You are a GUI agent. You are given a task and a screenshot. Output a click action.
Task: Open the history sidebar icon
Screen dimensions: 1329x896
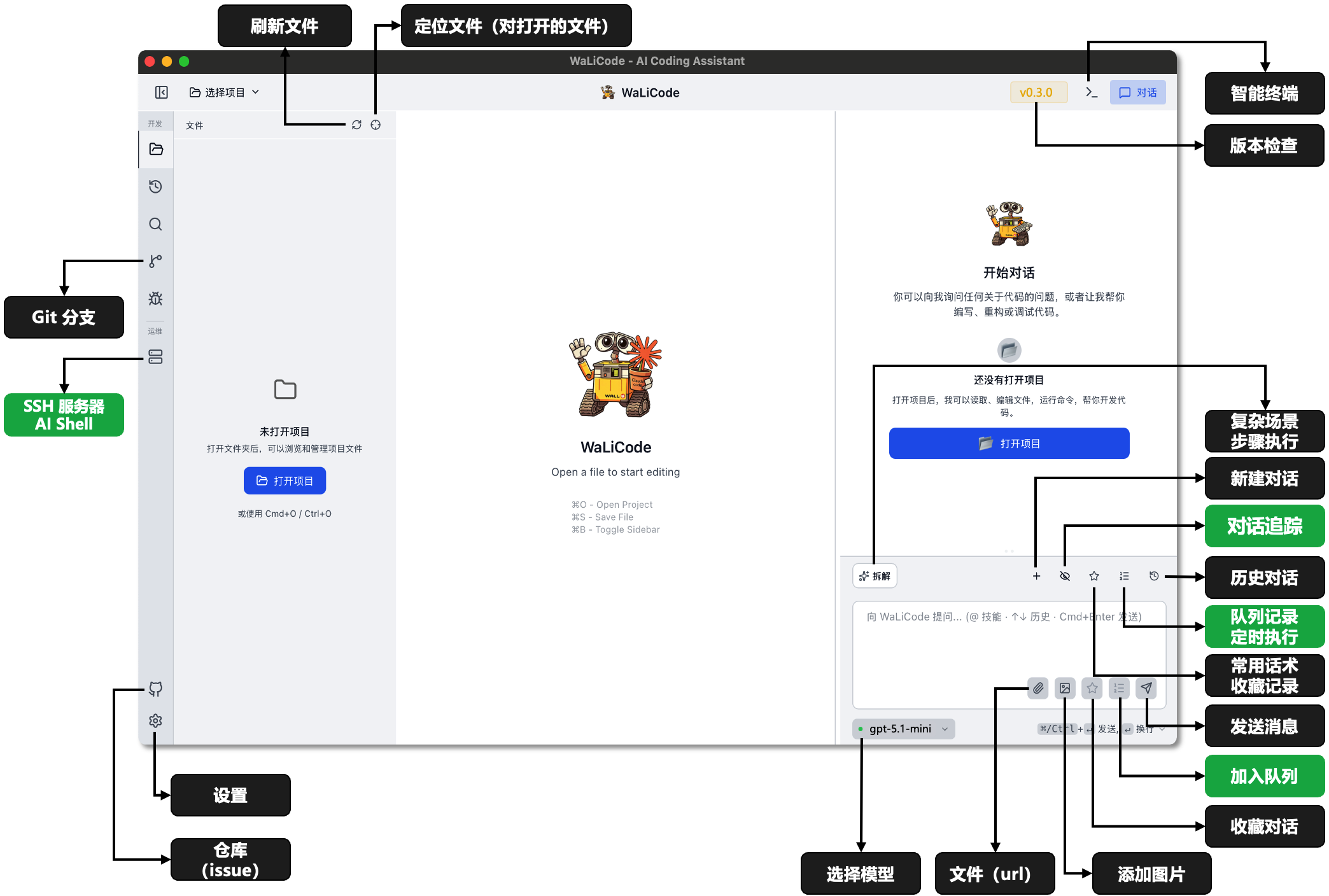pos(156,186)
